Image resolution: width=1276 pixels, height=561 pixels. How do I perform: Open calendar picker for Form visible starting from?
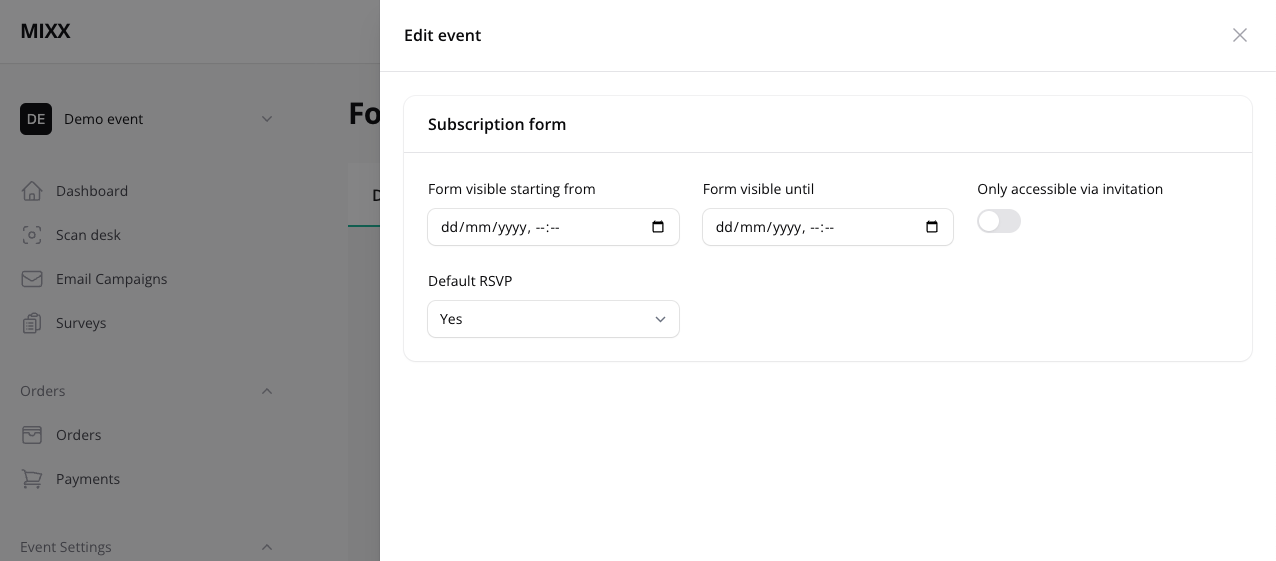click(x=658, y=227)
